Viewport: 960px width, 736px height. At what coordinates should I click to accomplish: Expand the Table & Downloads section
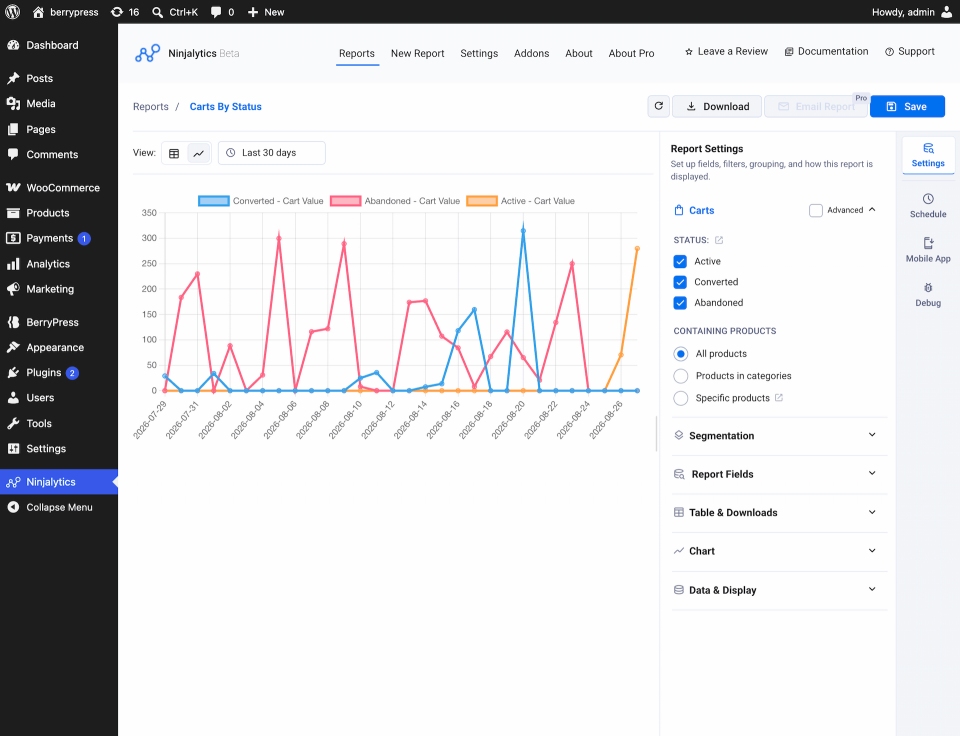779,513
